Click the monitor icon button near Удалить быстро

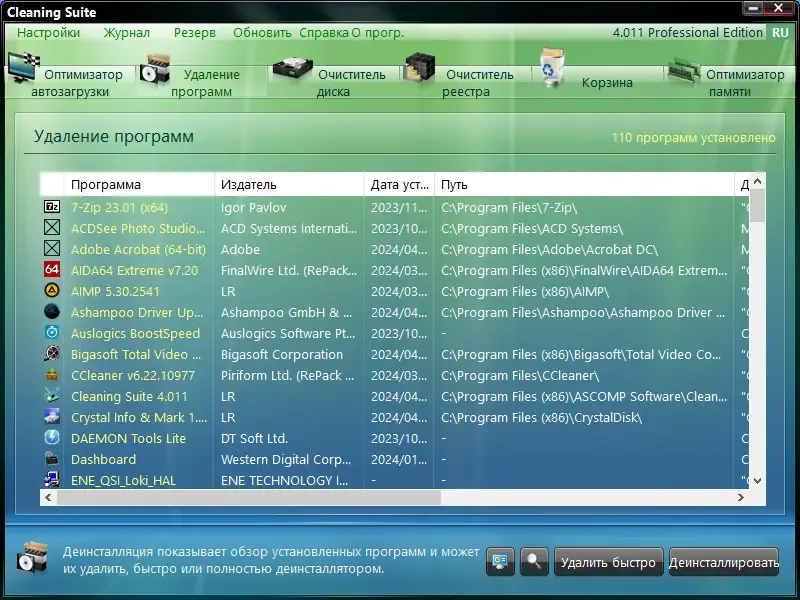500,562
